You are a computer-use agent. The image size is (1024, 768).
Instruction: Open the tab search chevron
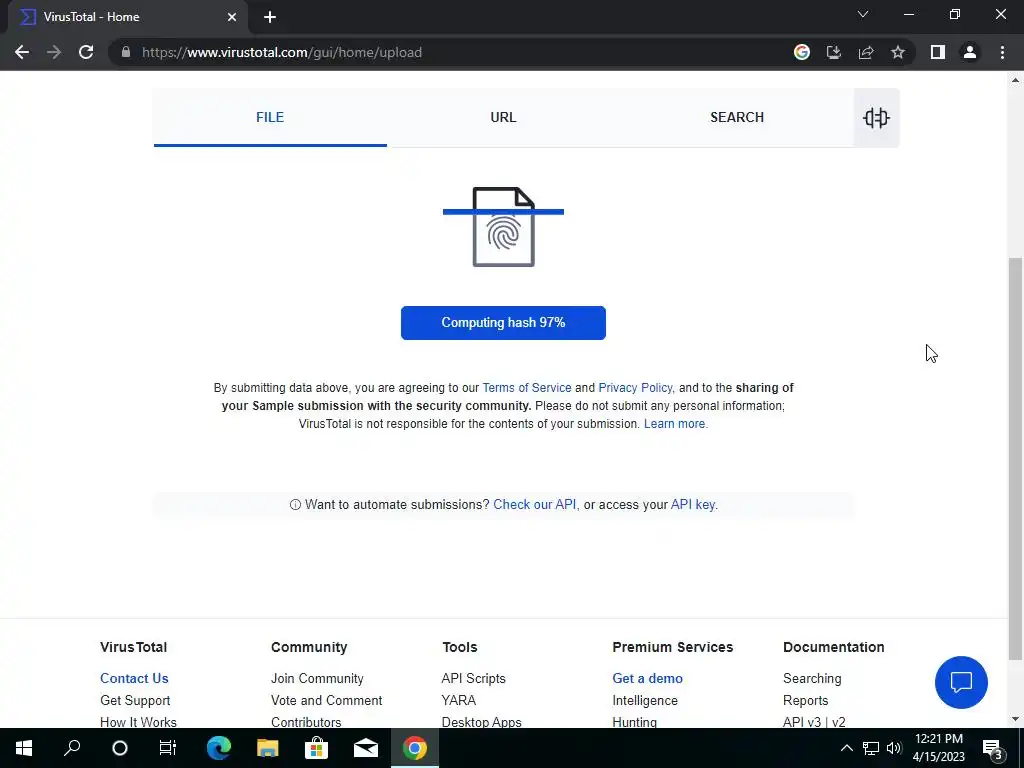click(863, 14)
